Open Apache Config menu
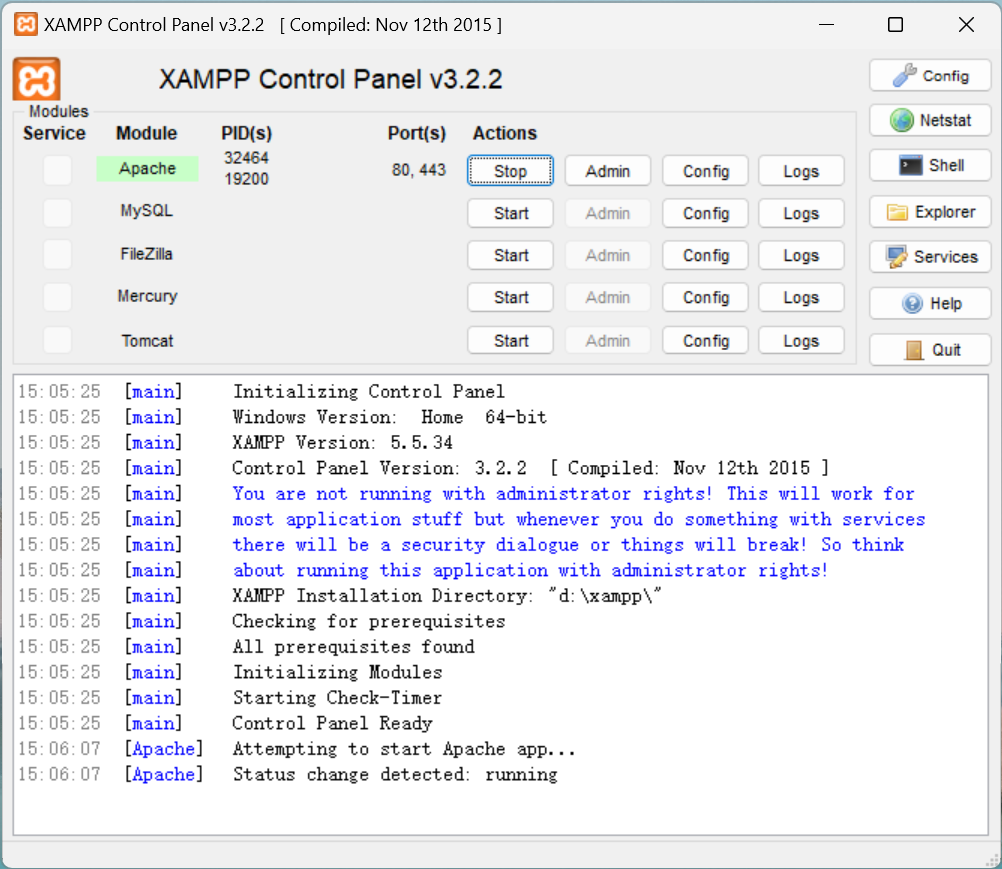The image size is (1002, 869). pos(705,171)
